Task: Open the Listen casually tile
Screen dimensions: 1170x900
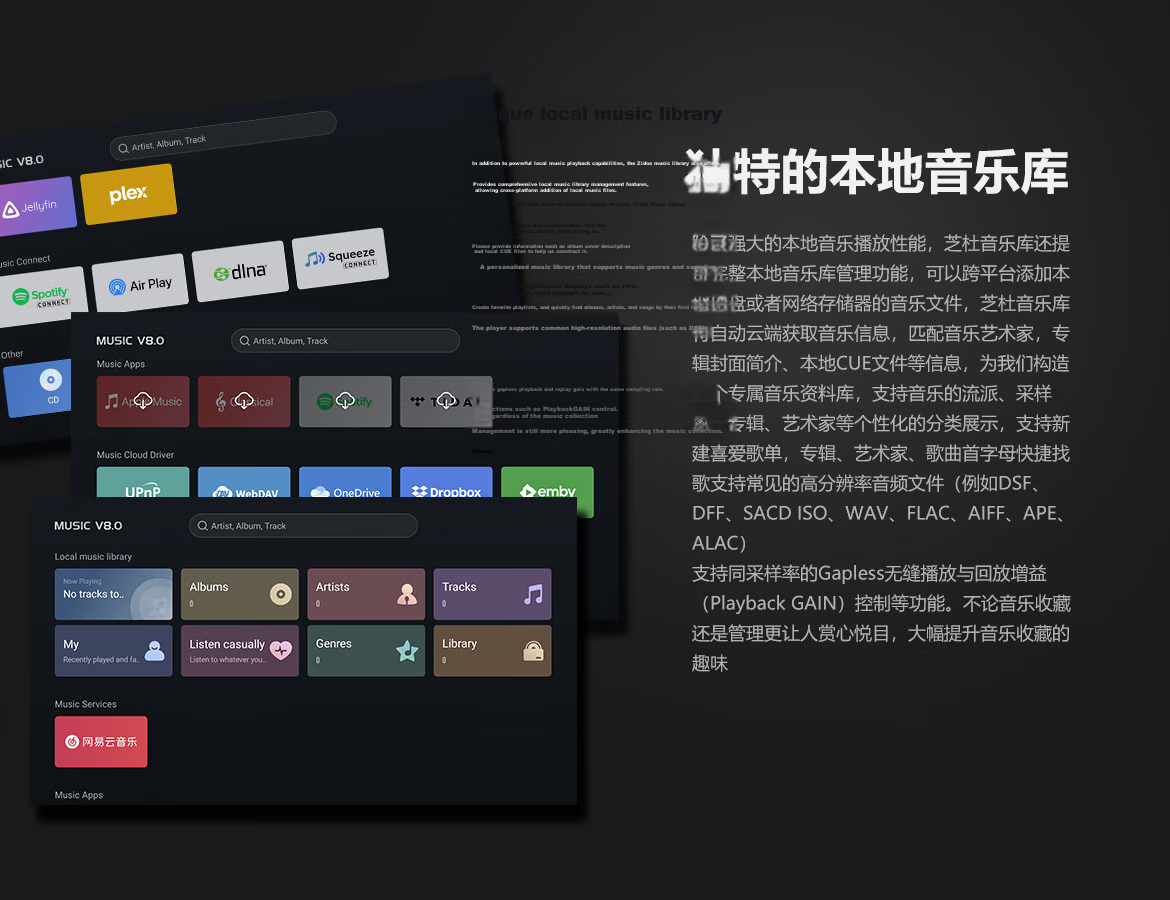Action: pyautogui.click(x=240, y=651)
